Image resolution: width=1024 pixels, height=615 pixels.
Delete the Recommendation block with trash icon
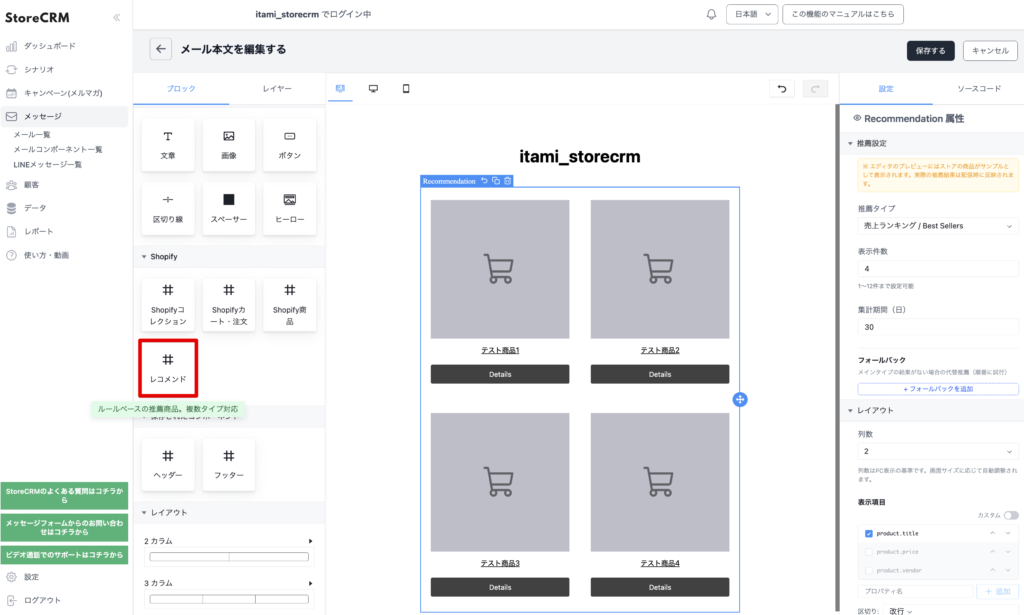(508, 181)
